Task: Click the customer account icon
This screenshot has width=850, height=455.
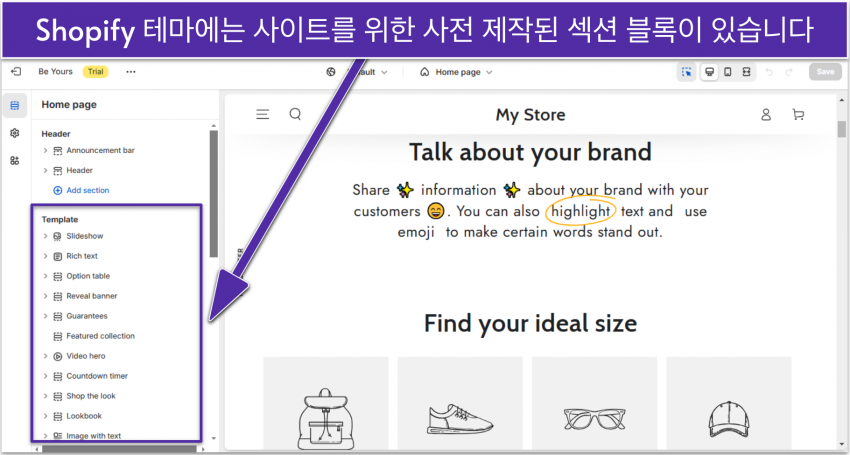Action: 766,115
